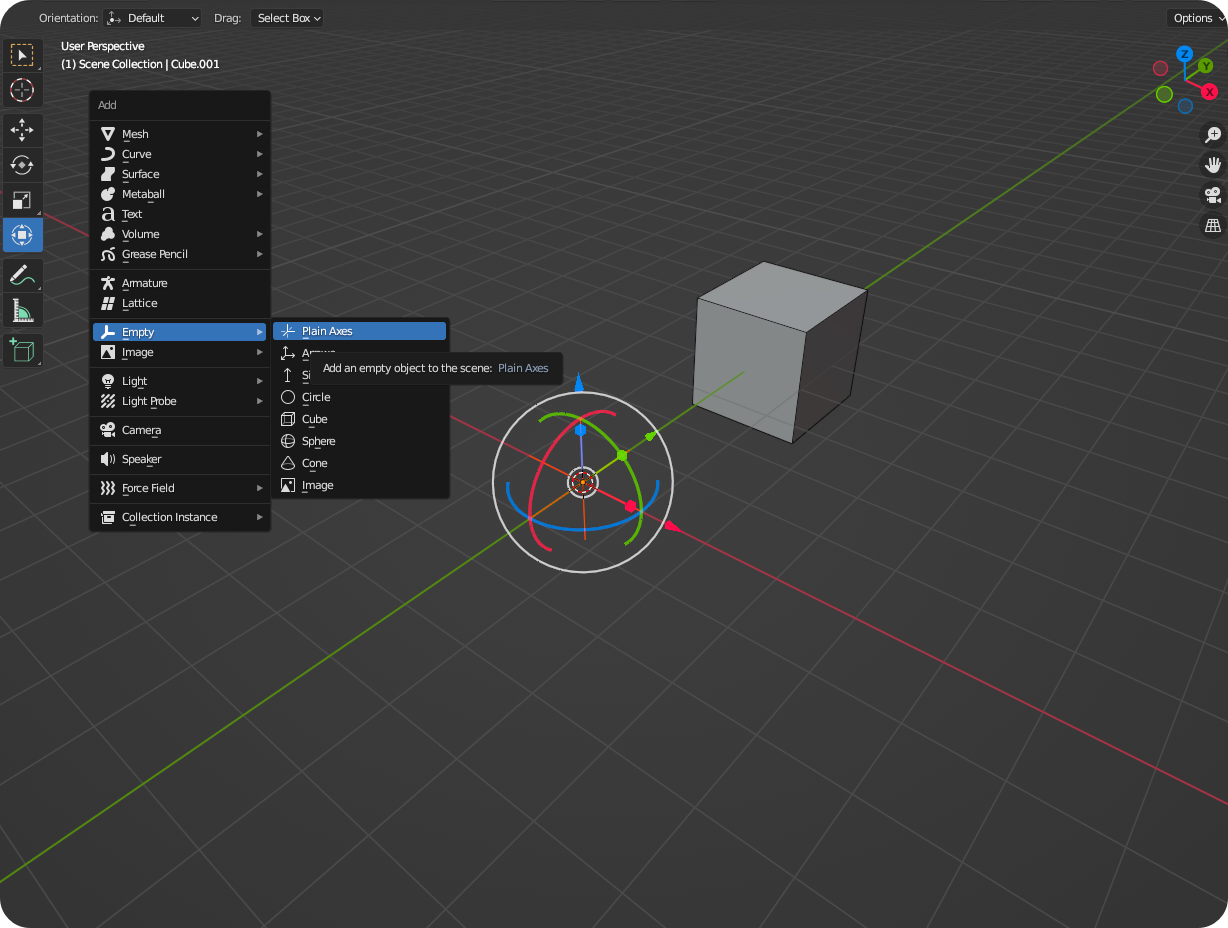This screenshot has width=1228, height=928.
Task: Select the Add Cube tool
Action: (22, 350)
